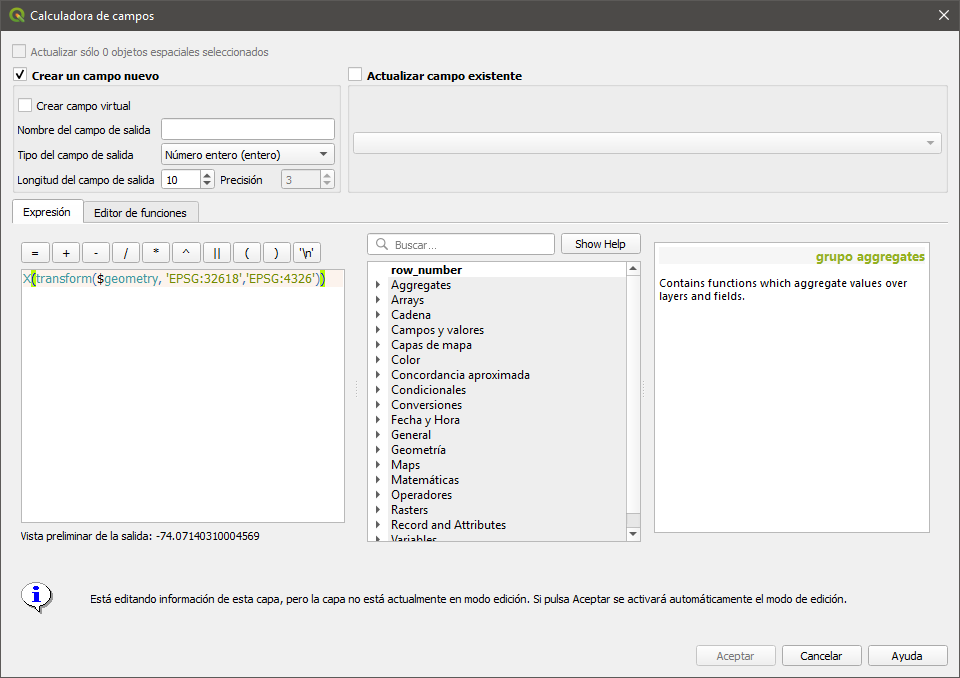Toggle 'Crear un campo nuevo' checkbox
The image size is (960, 678).
[x=20, y=75]
